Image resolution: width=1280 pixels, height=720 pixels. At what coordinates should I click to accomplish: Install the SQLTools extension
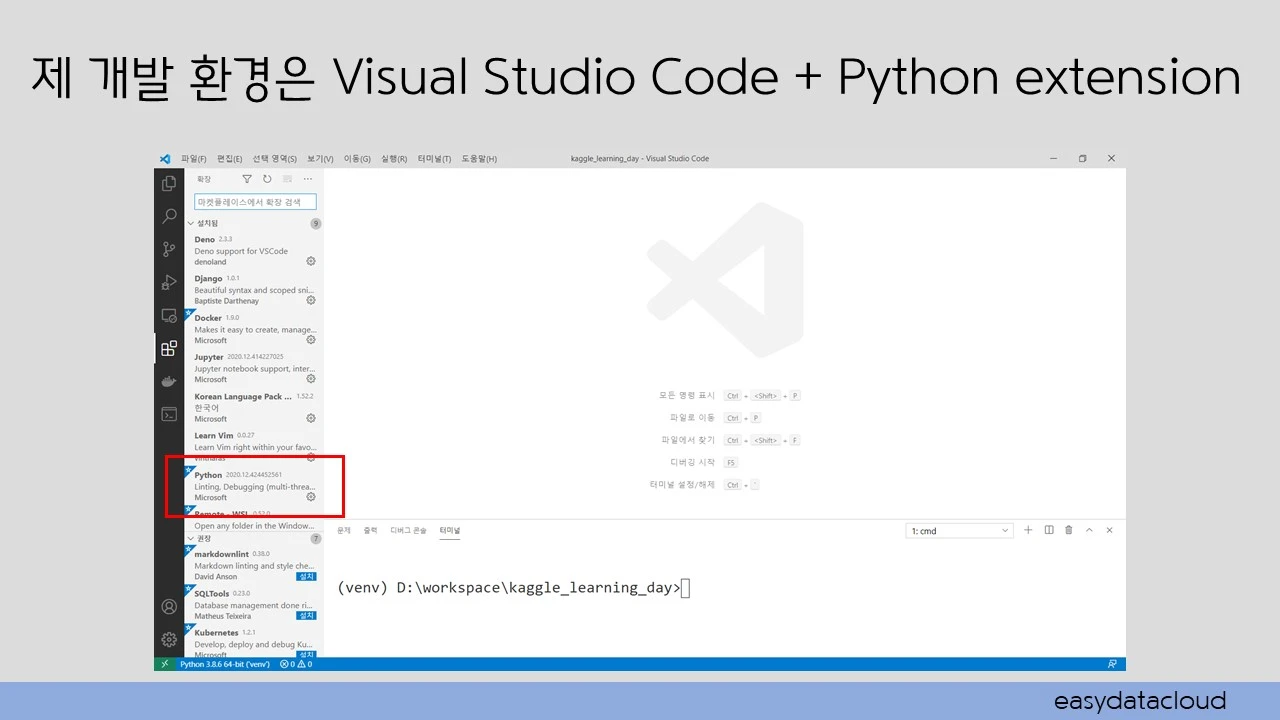point(307,615)
